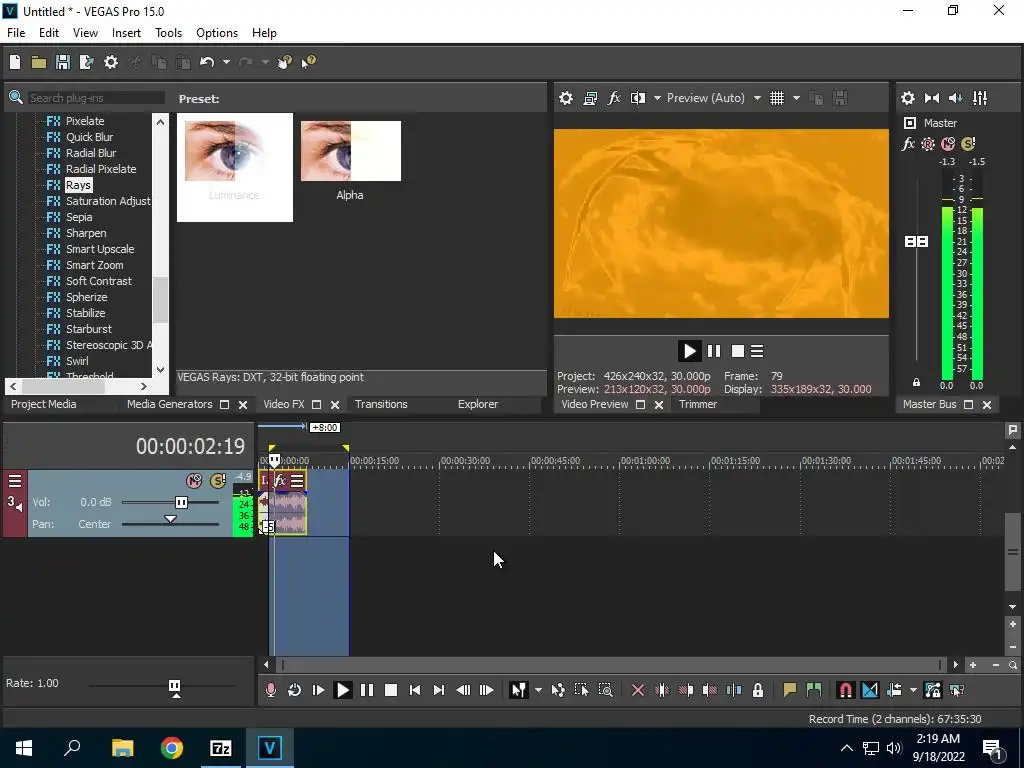This screenshot has height=768, width=1024.
Task: Adjust the playback Rate slider
Action: tap(174, 687)
